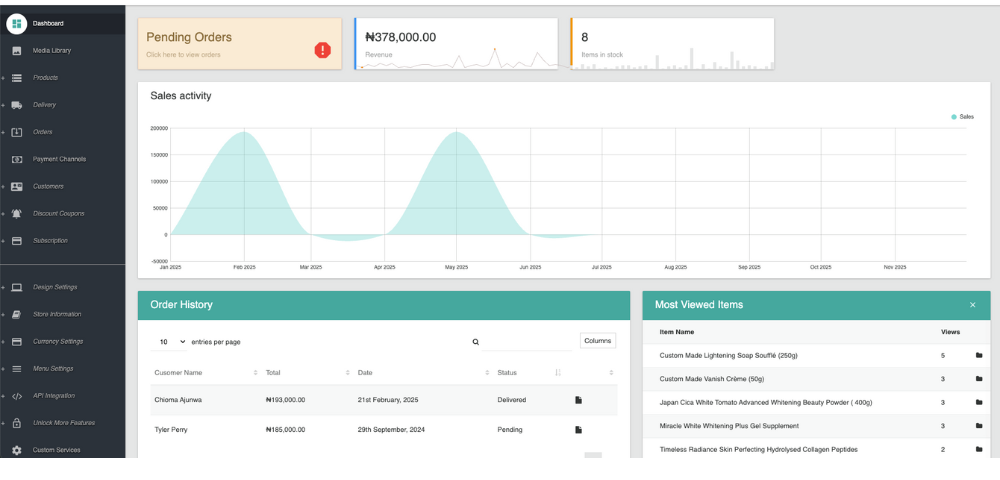Image resolution: width=1000 pixels, height=480 pixels.
Task: Open Store Information menu item
Action: click(x=57, y=314)
